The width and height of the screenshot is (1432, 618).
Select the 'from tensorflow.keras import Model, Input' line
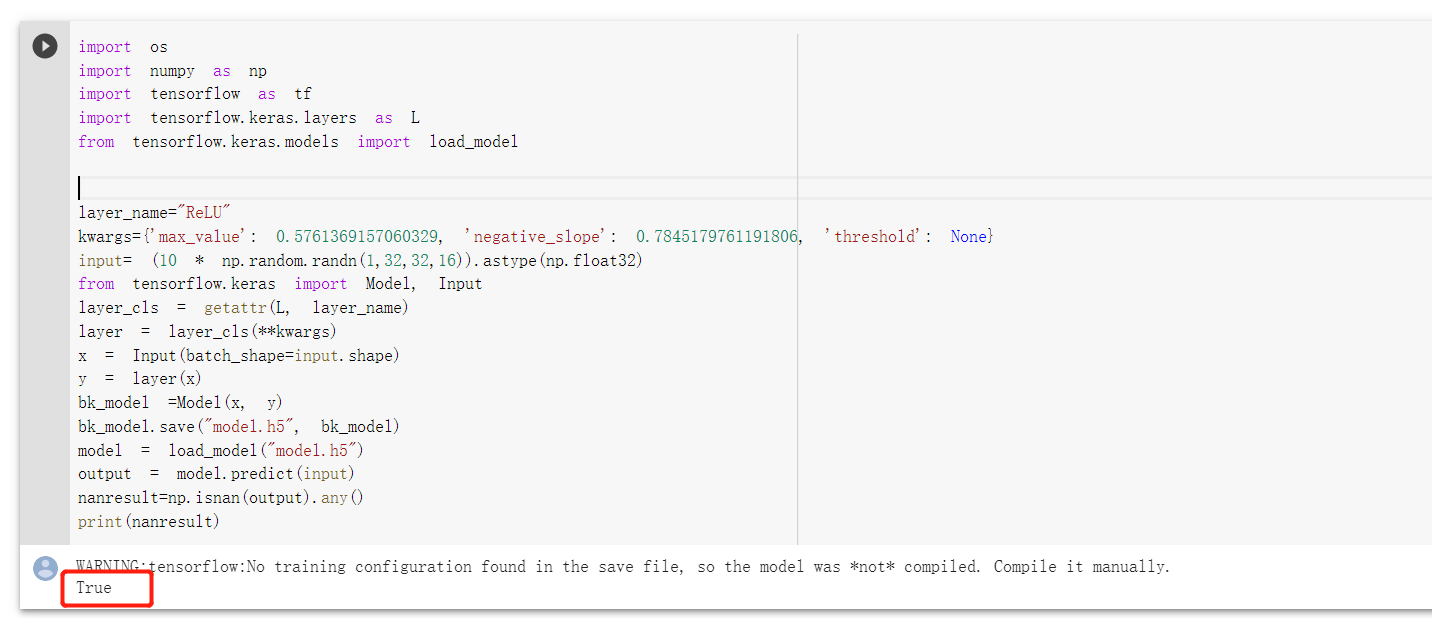coord(280,283)
